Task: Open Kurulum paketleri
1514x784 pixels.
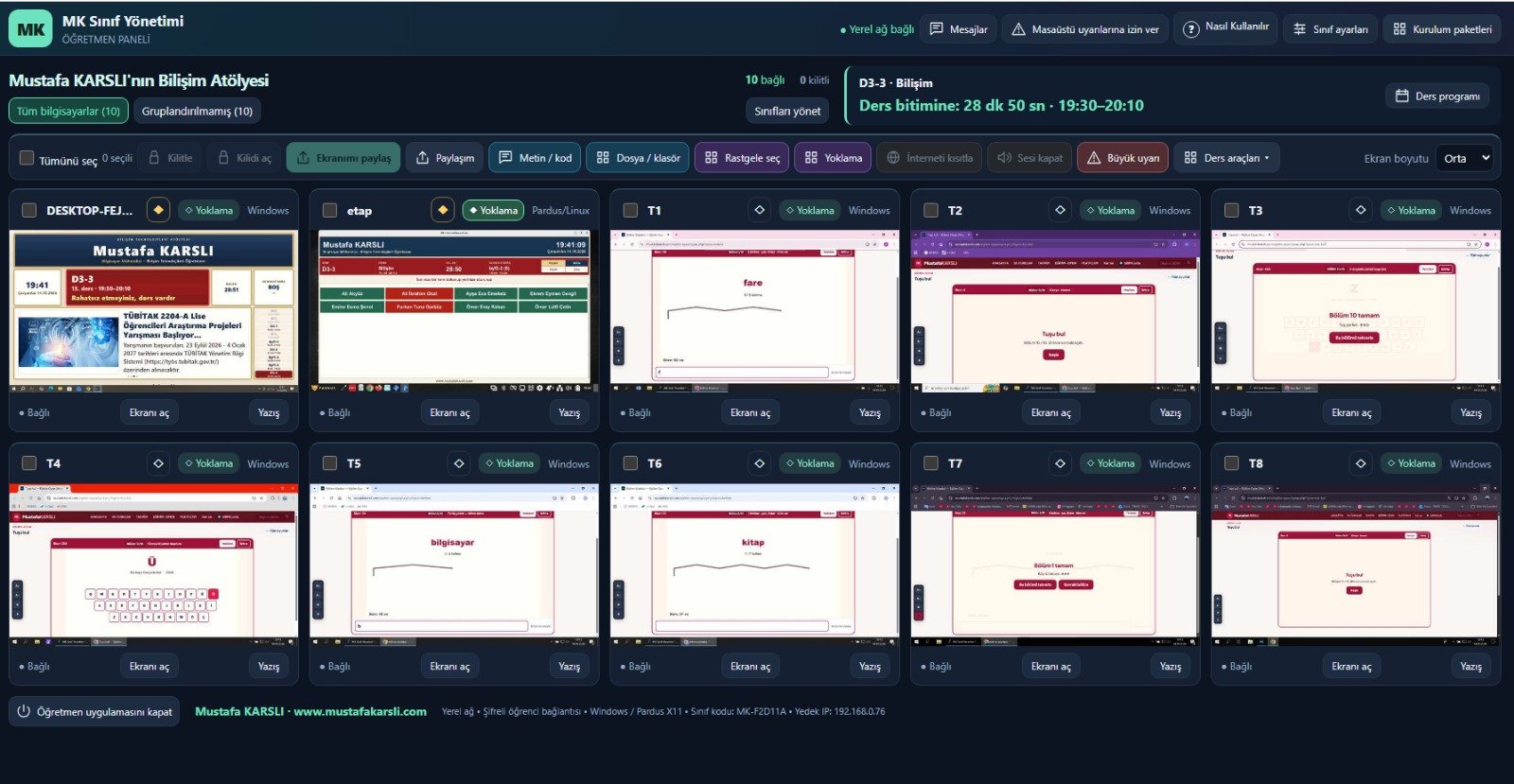Action: [1442, 29]
